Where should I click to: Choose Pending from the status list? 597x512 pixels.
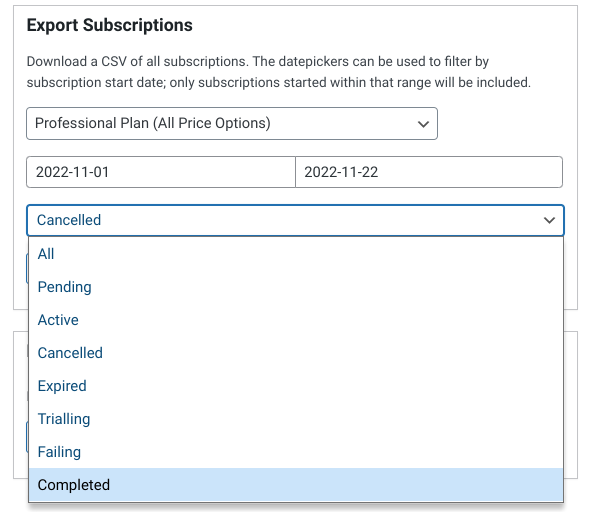pyautogui.click(x=296, y=287)
